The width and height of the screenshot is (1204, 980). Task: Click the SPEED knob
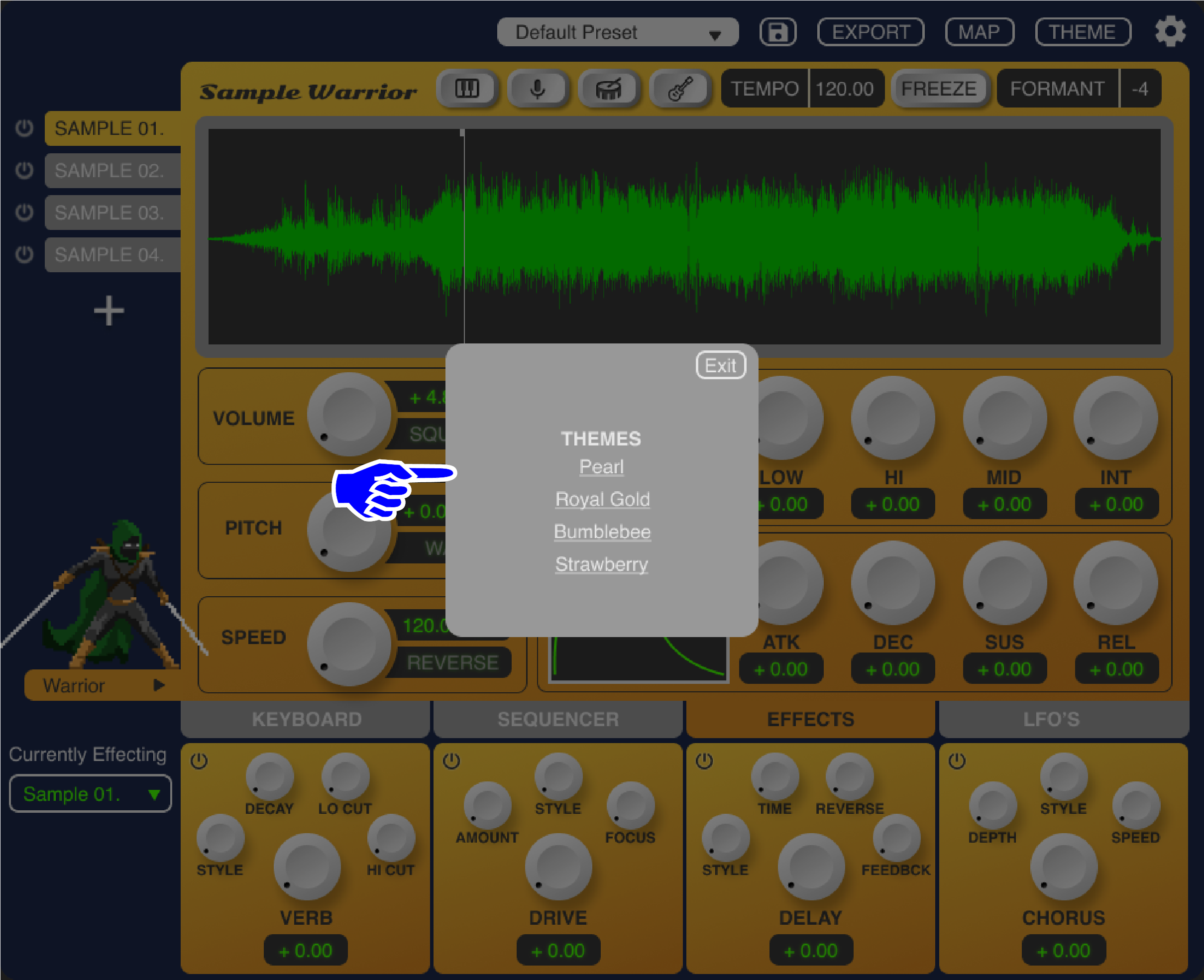coord(349,644)
